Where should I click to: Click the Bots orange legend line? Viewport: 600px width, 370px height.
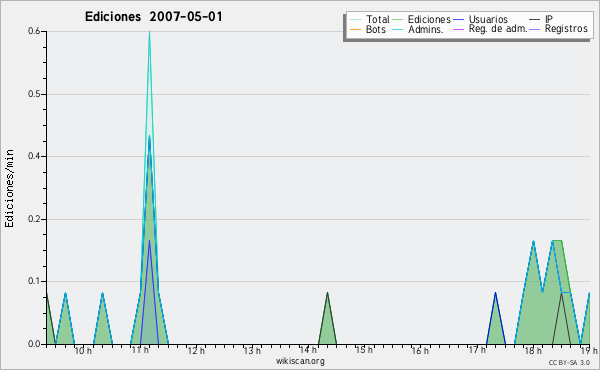point(355,29)
